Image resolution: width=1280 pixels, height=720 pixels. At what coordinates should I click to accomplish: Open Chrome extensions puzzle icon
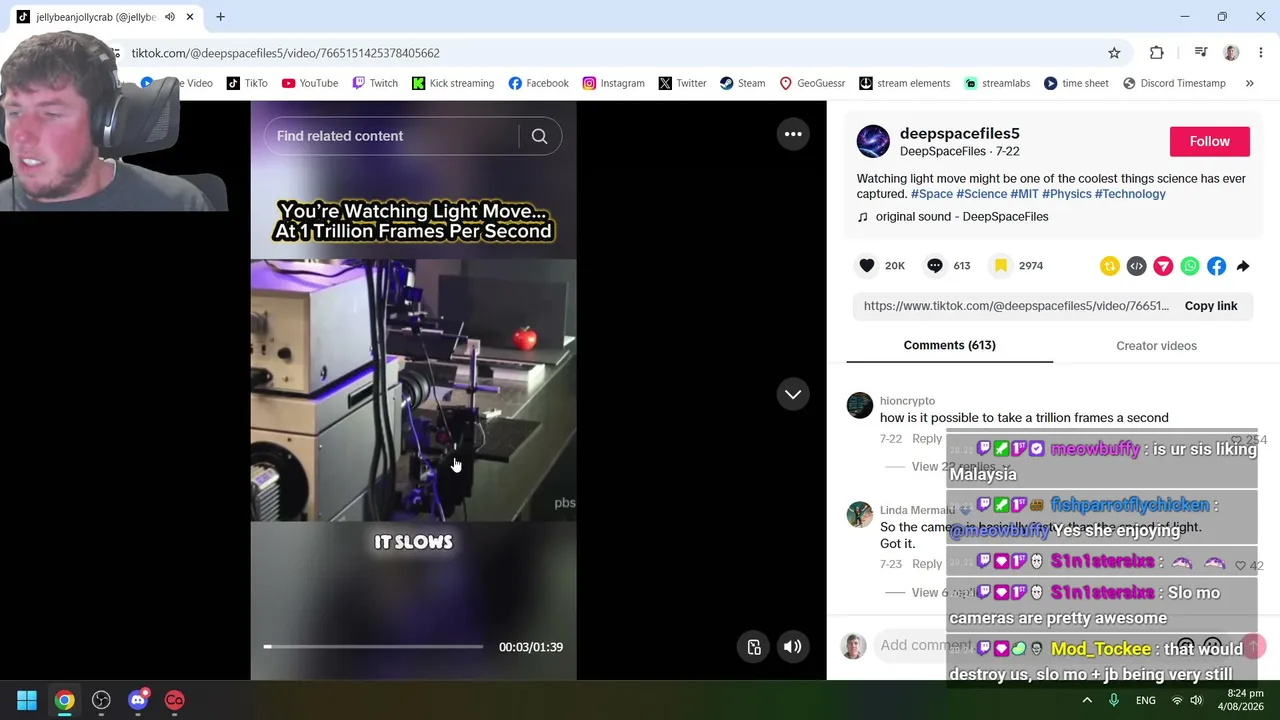[x=1157, y=53]
